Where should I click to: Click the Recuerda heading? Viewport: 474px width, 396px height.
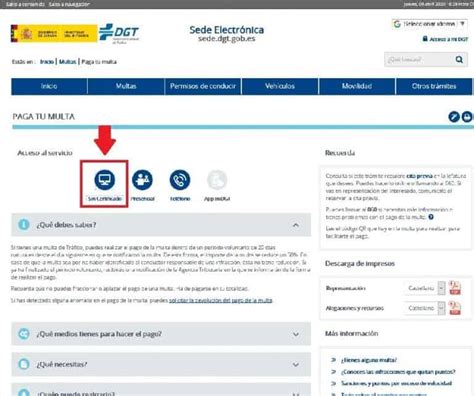[340, 153]
